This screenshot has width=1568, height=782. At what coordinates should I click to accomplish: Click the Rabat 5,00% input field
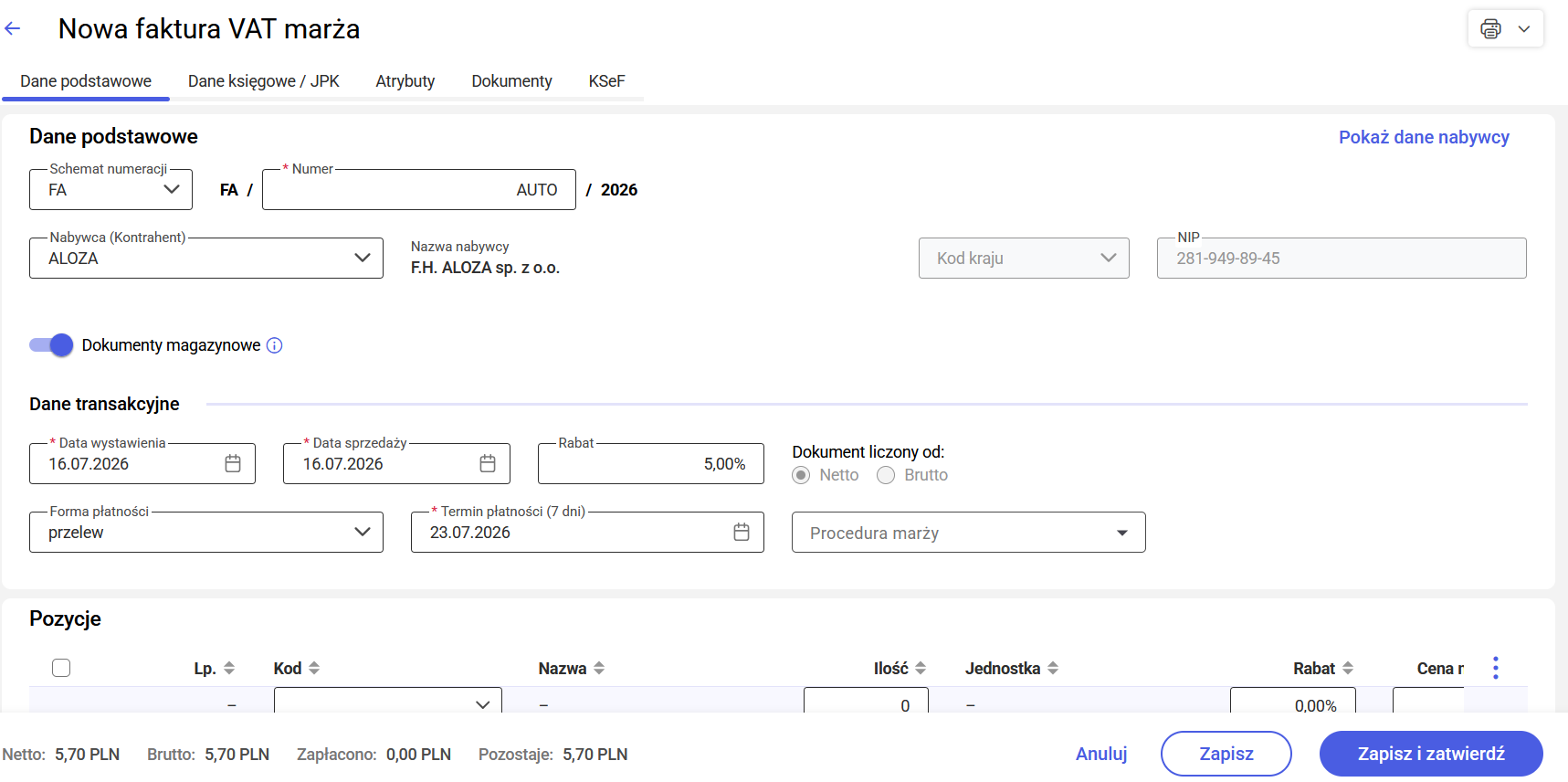click(651, 464)
